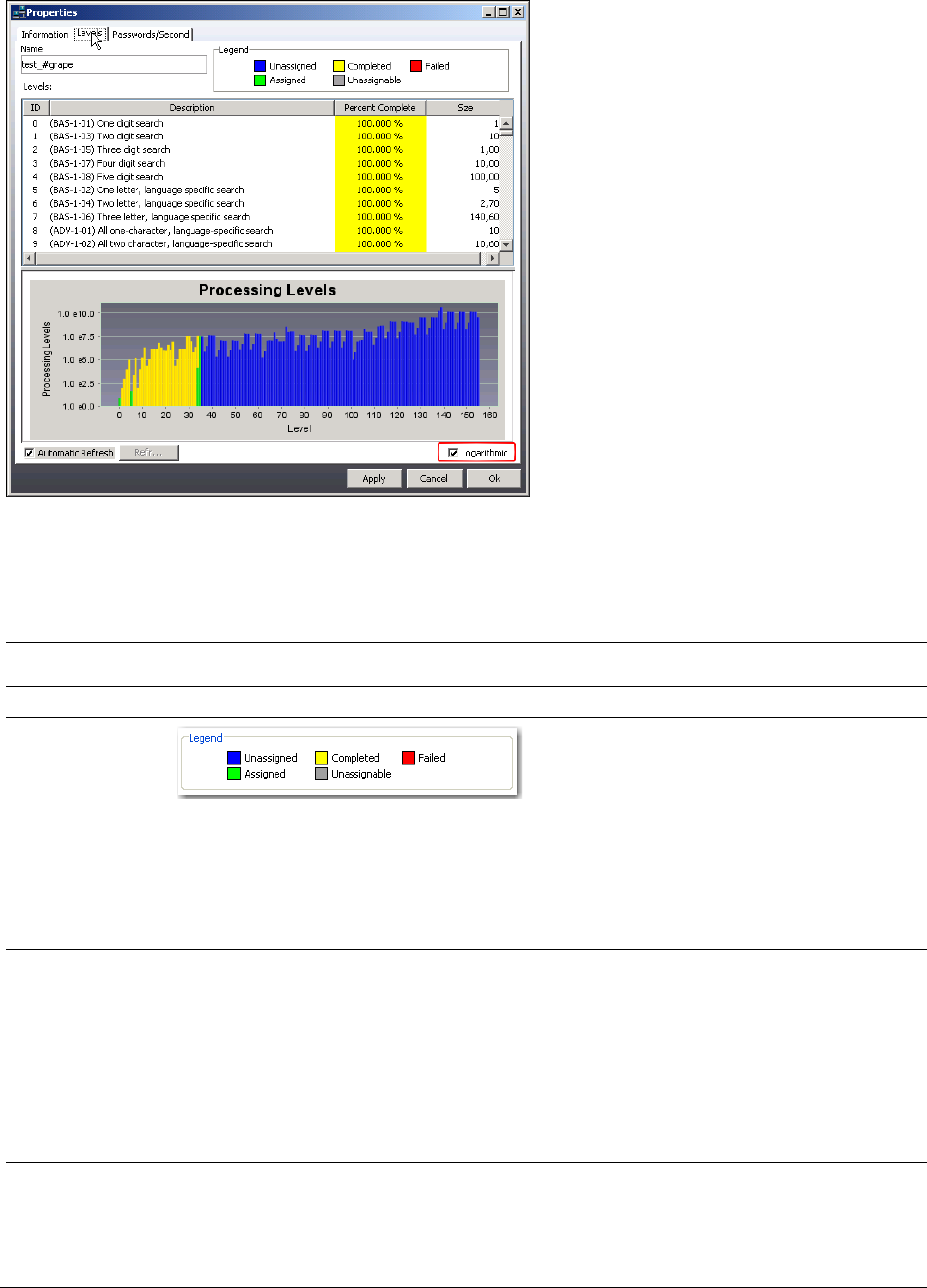Sort by the Description column header
The image size is (927, 1288).
click(191, 108)
